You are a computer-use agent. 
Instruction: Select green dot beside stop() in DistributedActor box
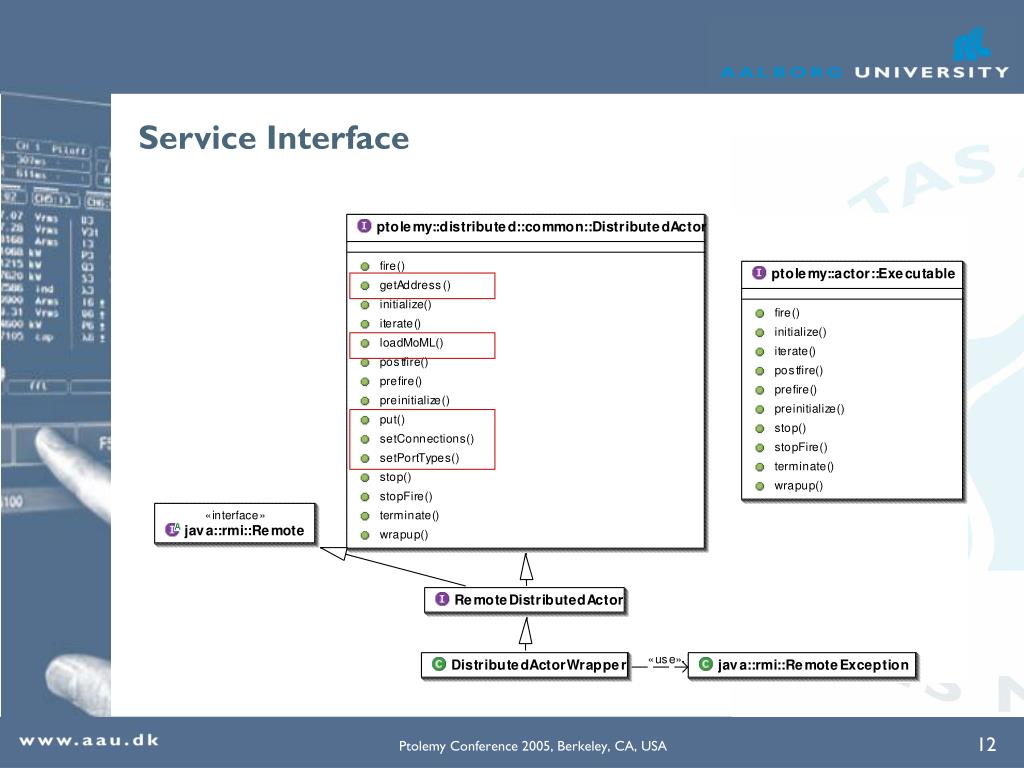tap(365, 477)
